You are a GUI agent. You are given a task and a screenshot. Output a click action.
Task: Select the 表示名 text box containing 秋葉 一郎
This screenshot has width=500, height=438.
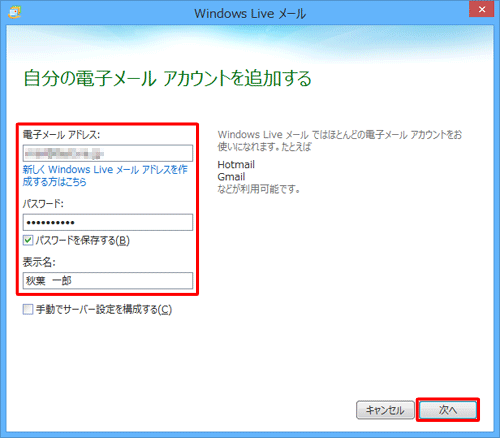(x=108, y=281)
